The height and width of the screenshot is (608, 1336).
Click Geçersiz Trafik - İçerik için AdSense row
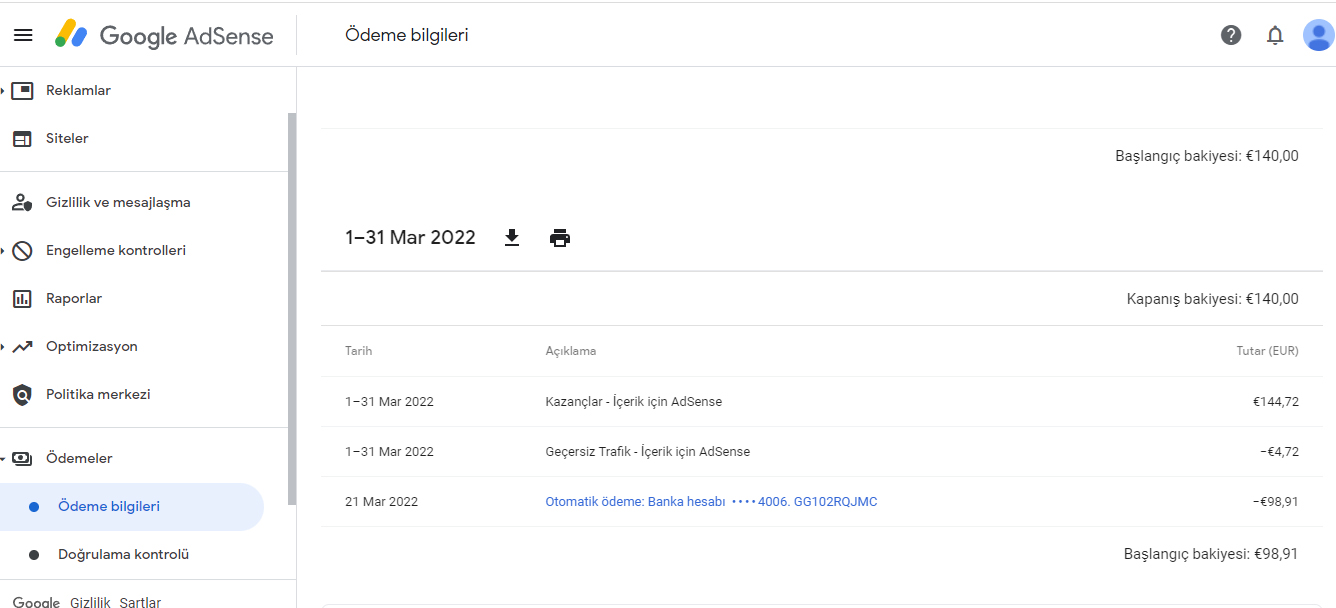(x=822, y=452)
